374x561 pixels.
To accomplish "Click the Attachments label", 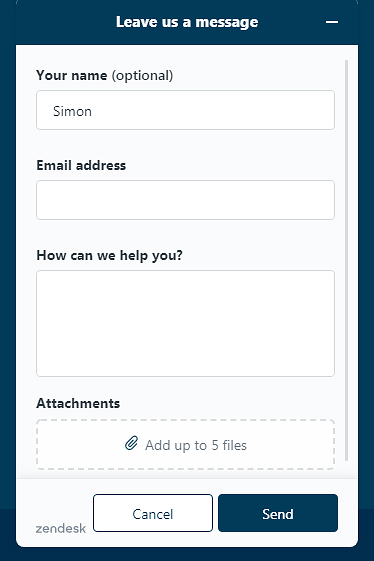I will pos(78,403).
